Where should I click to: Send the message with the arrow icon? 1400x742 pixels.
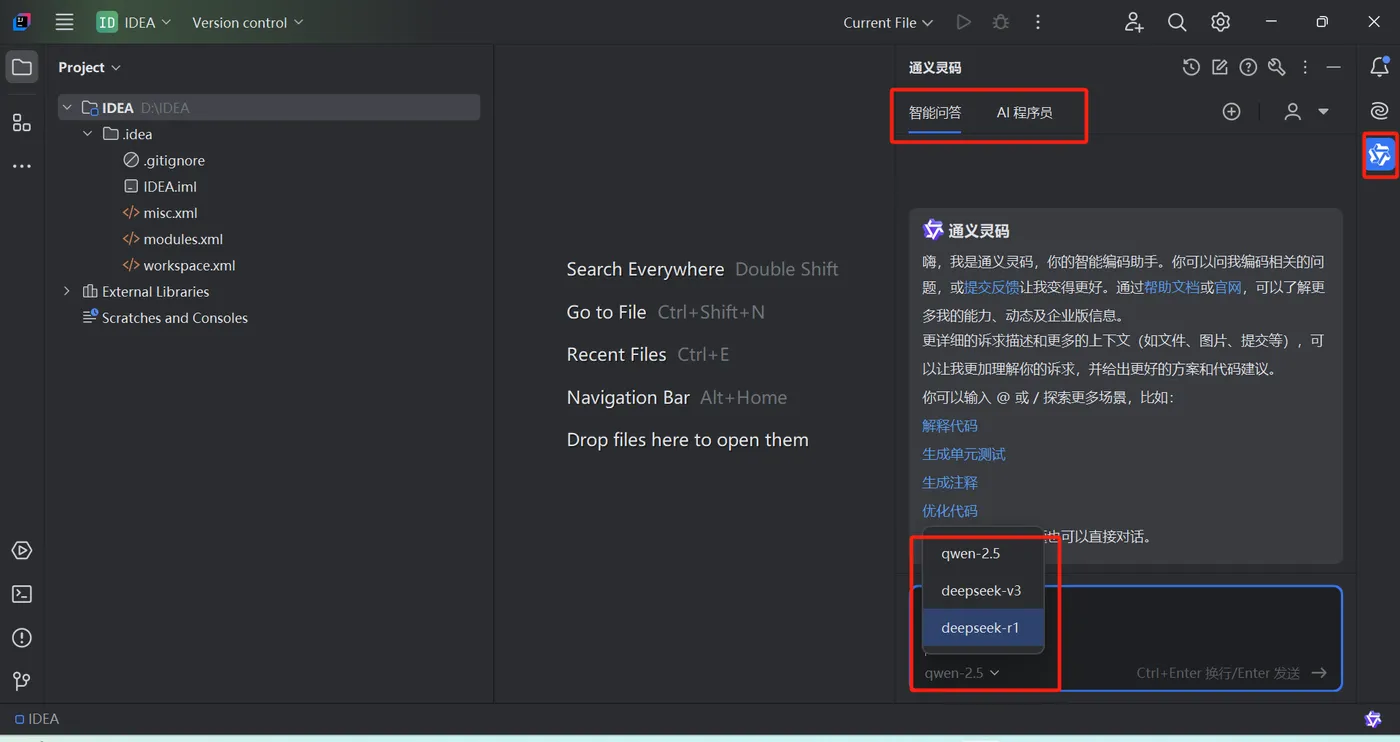pos(1319,673)
